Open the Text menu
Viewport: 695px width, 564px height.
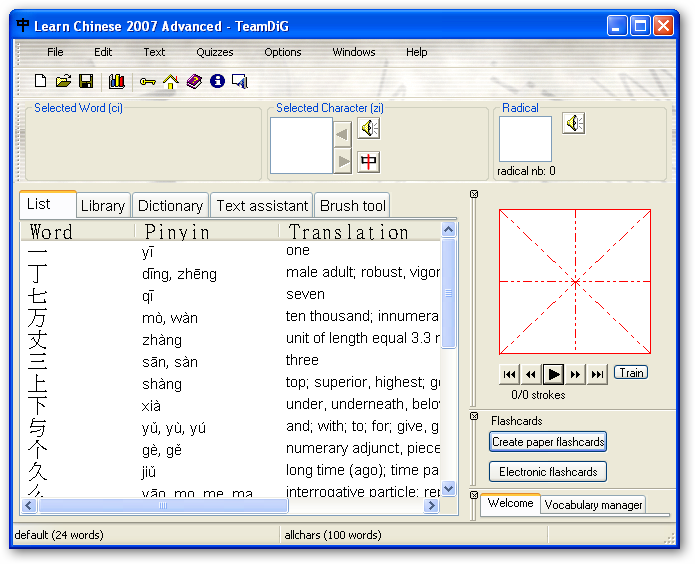click(154, 52)
